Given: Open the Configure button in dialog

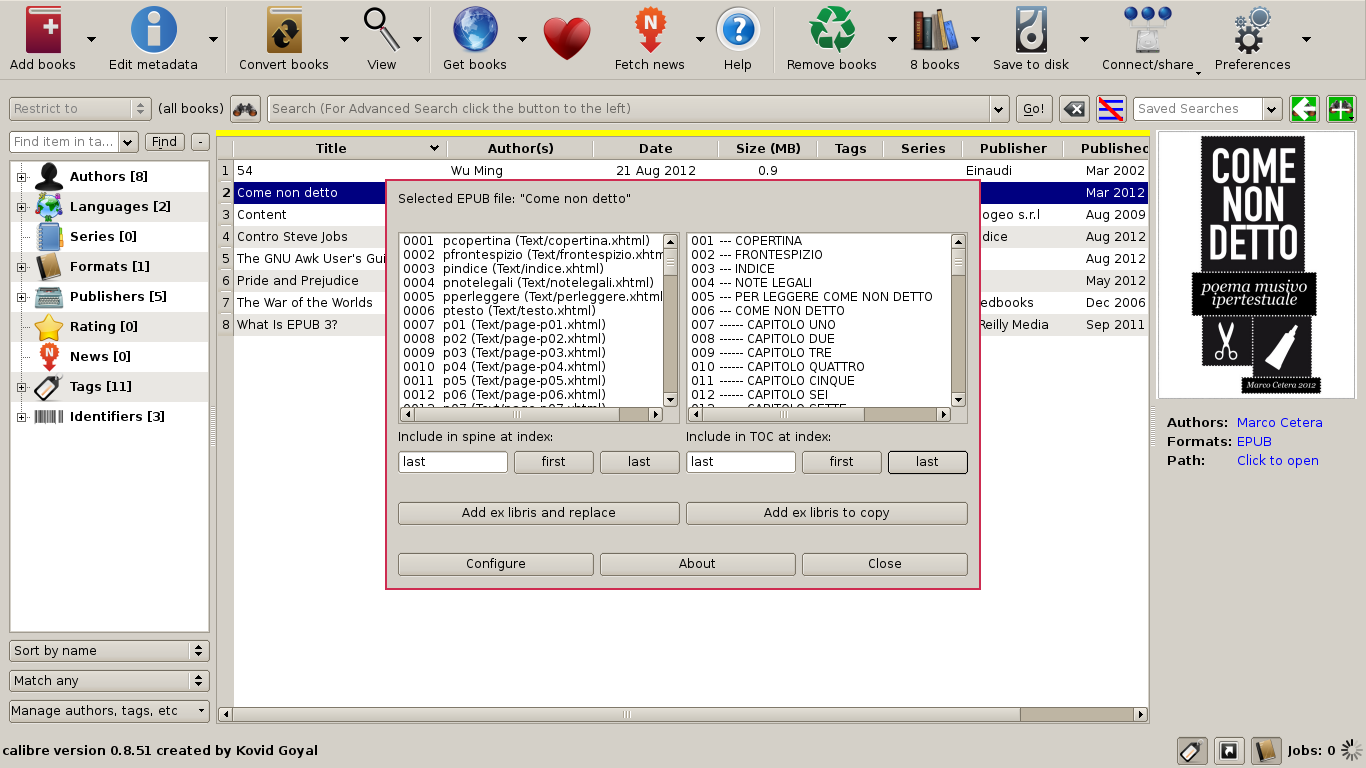Looking at the screenshot, I should click(x=496, y=564).
